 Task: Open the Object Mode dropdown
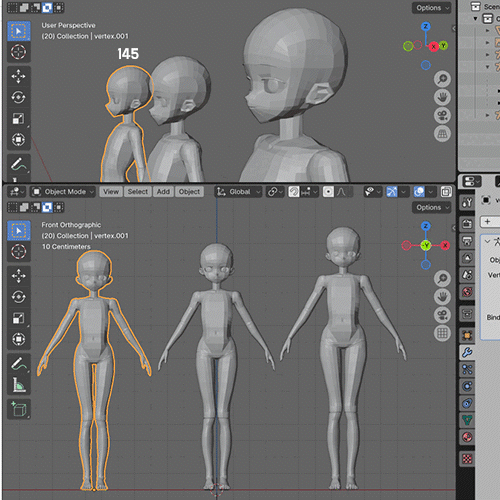click(63, 192)
